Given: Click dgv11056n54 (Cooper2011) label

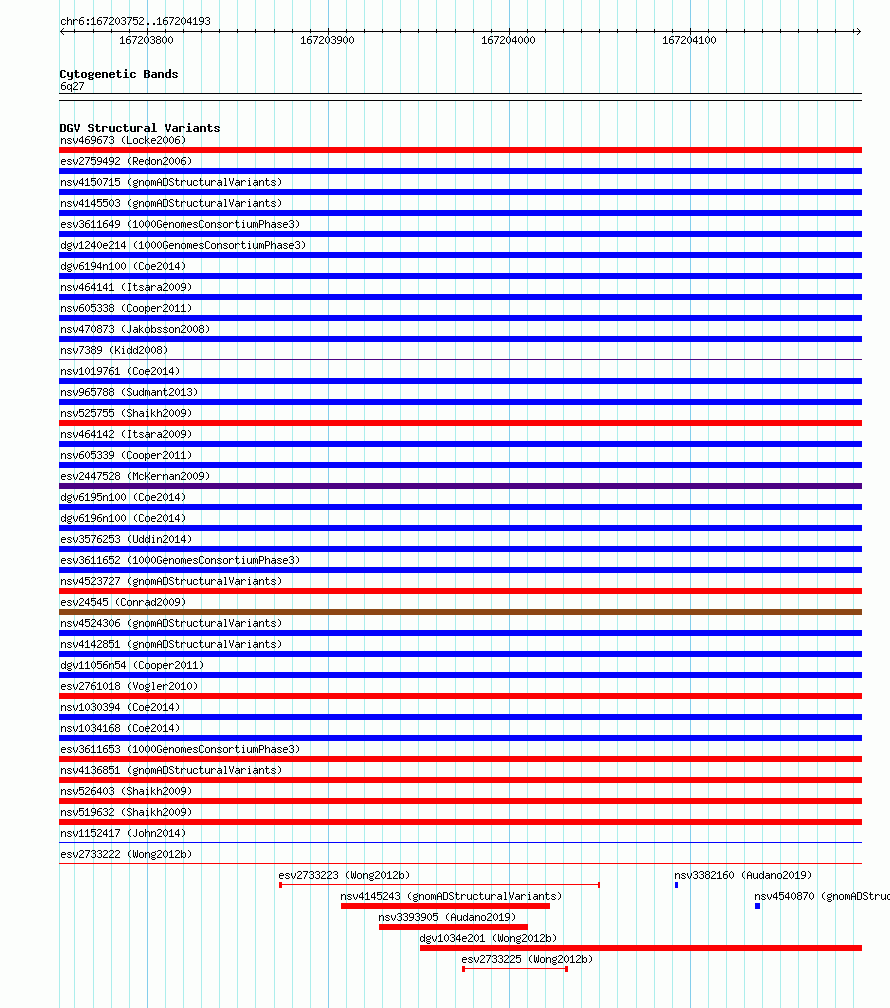Looking at the screenshot, I should [x=132, y=665].
